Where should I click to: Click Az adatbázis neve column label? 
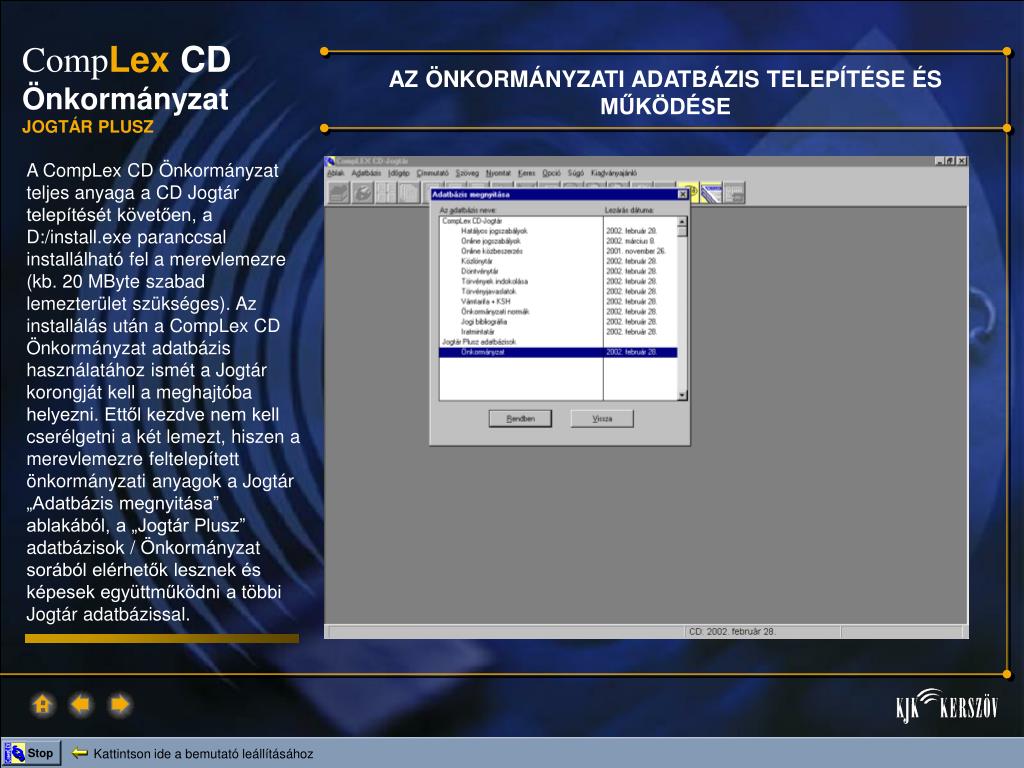click(468, 210)
